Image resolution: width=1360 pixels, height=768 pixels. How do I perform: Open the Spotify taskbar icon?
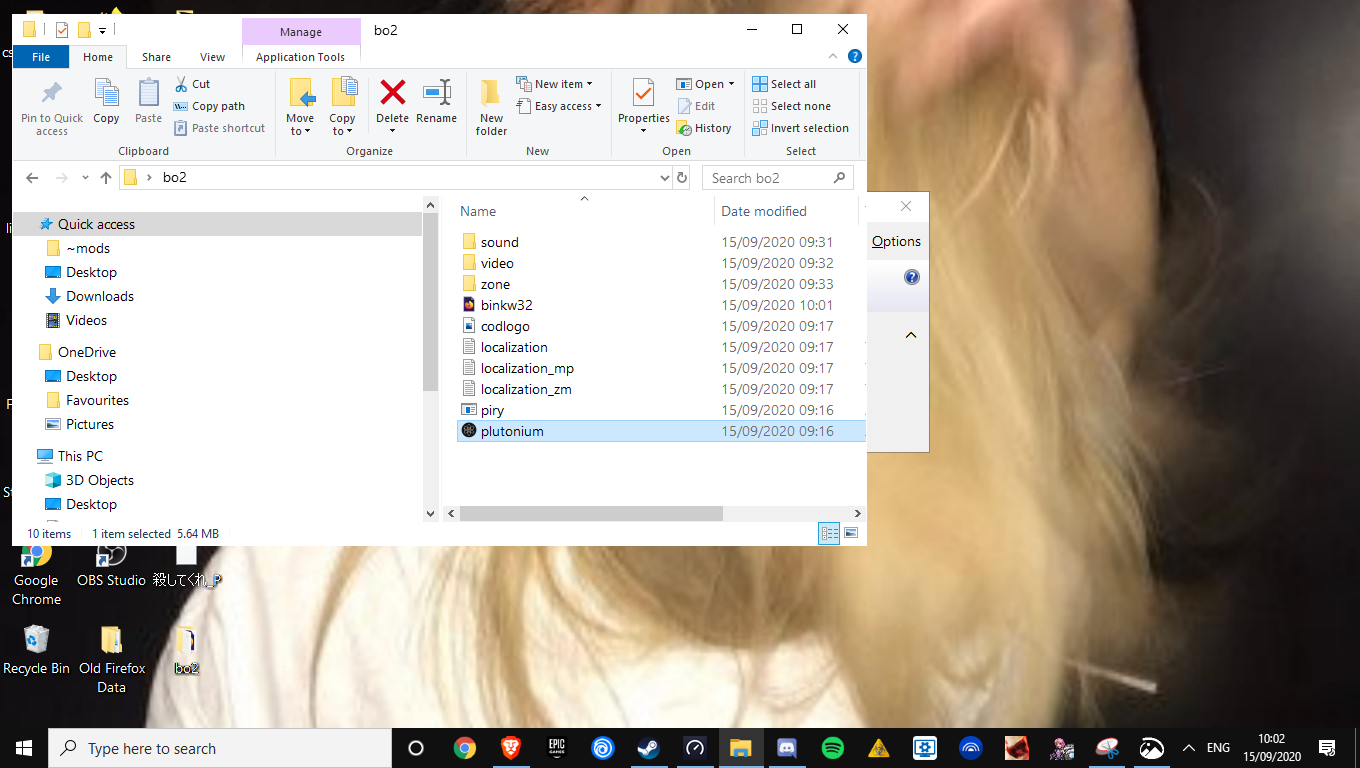point(832,748)
